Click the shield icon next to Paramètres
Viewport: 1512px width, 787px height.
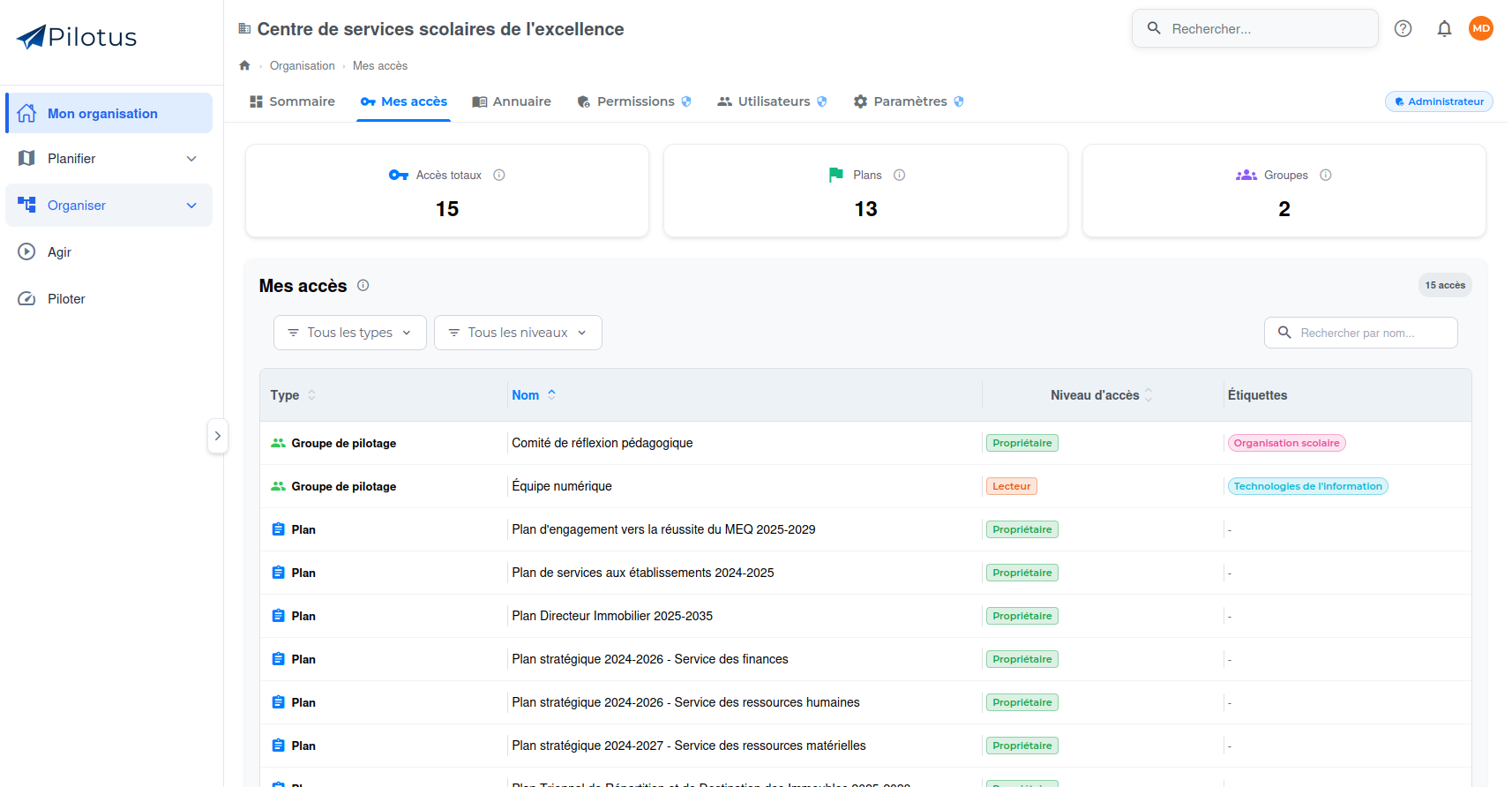click(x=959, y=101)
